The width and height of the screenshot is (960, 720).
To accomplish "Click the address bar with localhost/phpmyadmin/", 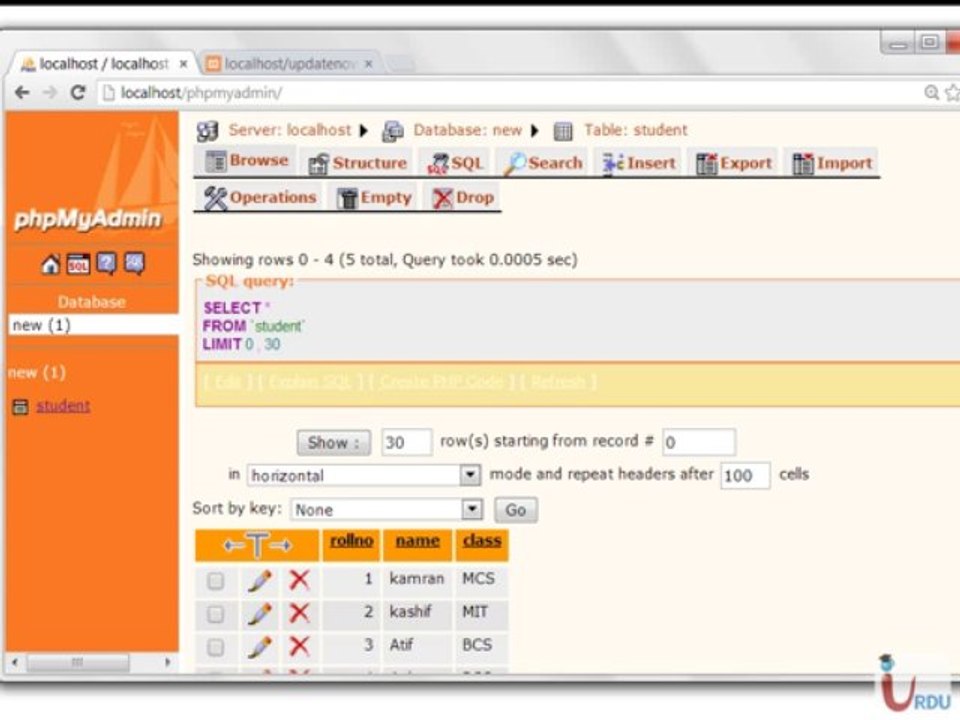I will pyautogui.click(x=508, y=92).
